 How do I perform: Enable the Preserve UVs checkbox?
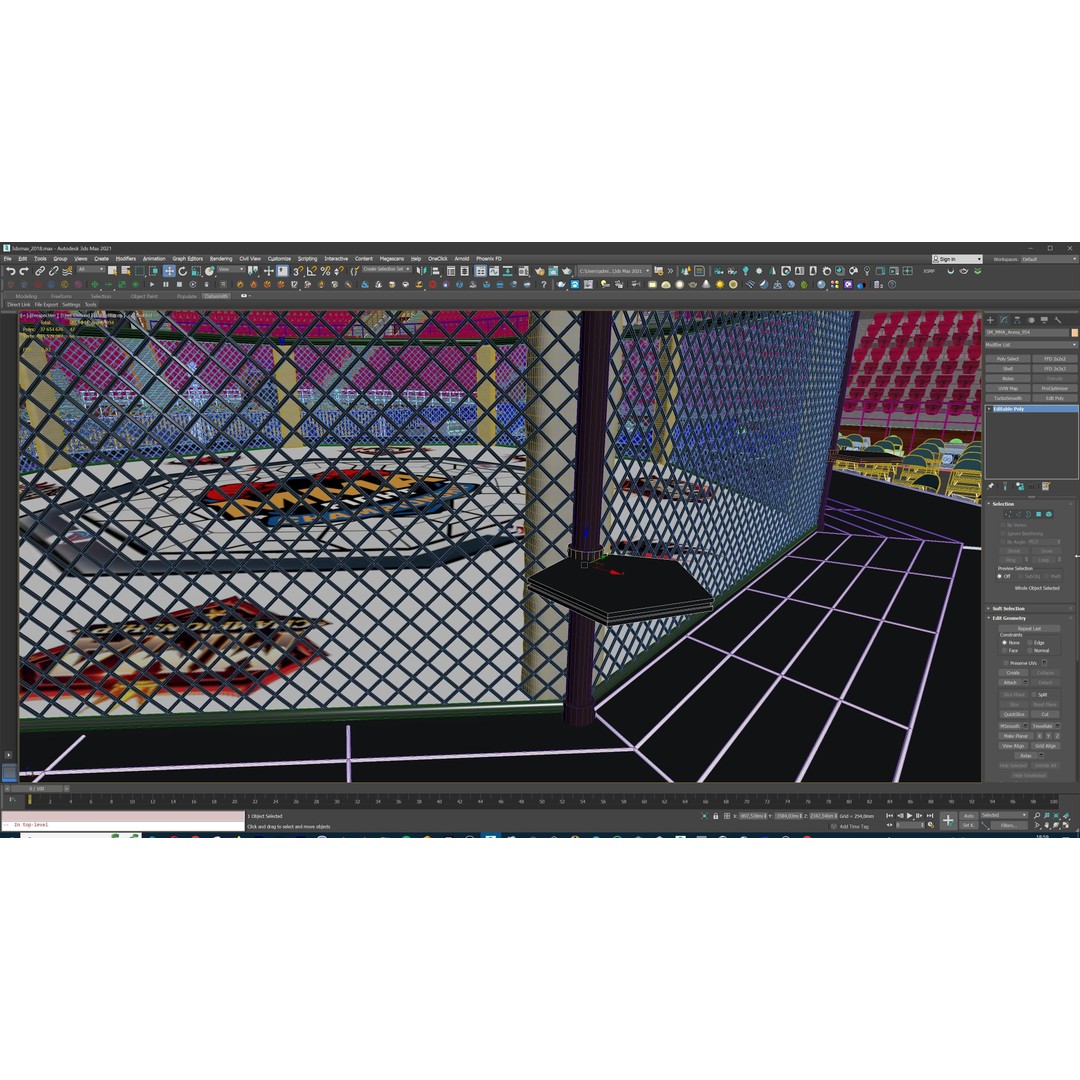click(x=1006, y=663)
